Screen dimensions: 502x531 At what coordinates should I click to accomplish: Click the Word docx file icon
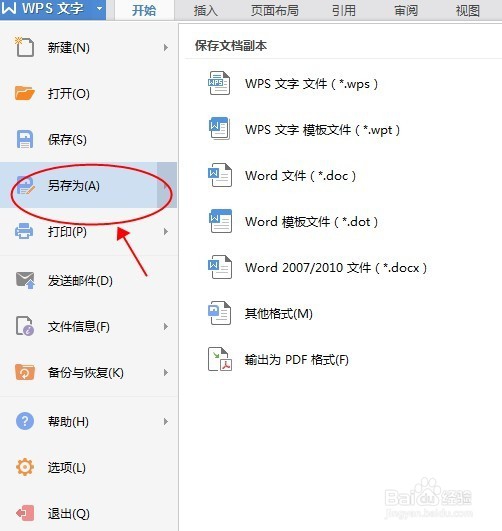tap(220, 267)
